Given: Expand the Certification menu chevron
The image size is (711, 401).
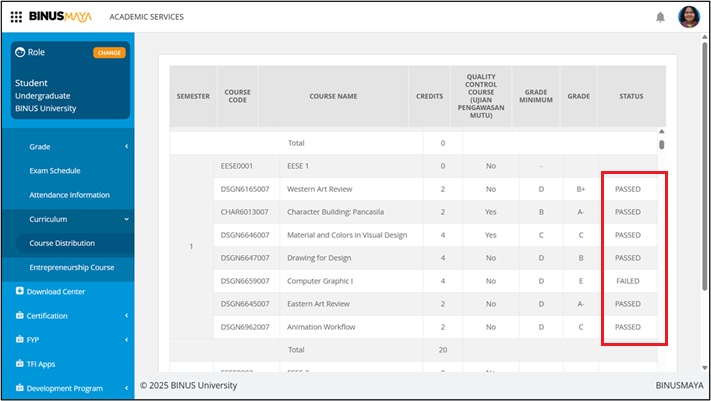Looking at the screenshot, I should coord(127,316).
